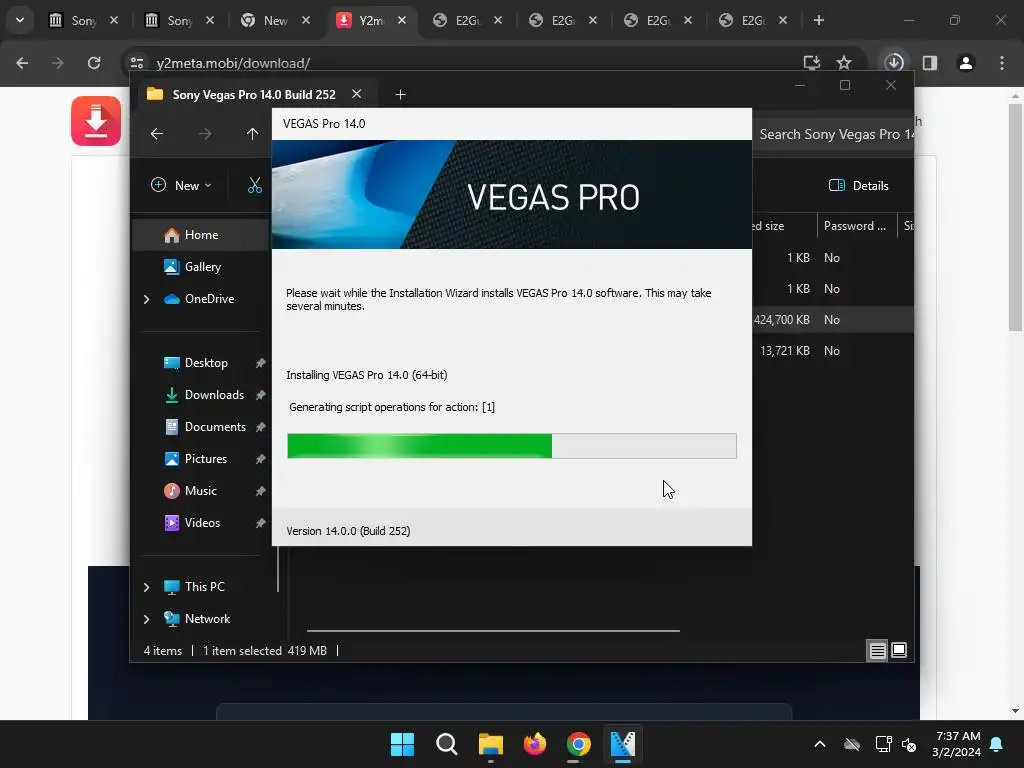Open Chrome downloads icon
Image resolution: width=1024 pixels, height=768 pixels.
(894, 63)
